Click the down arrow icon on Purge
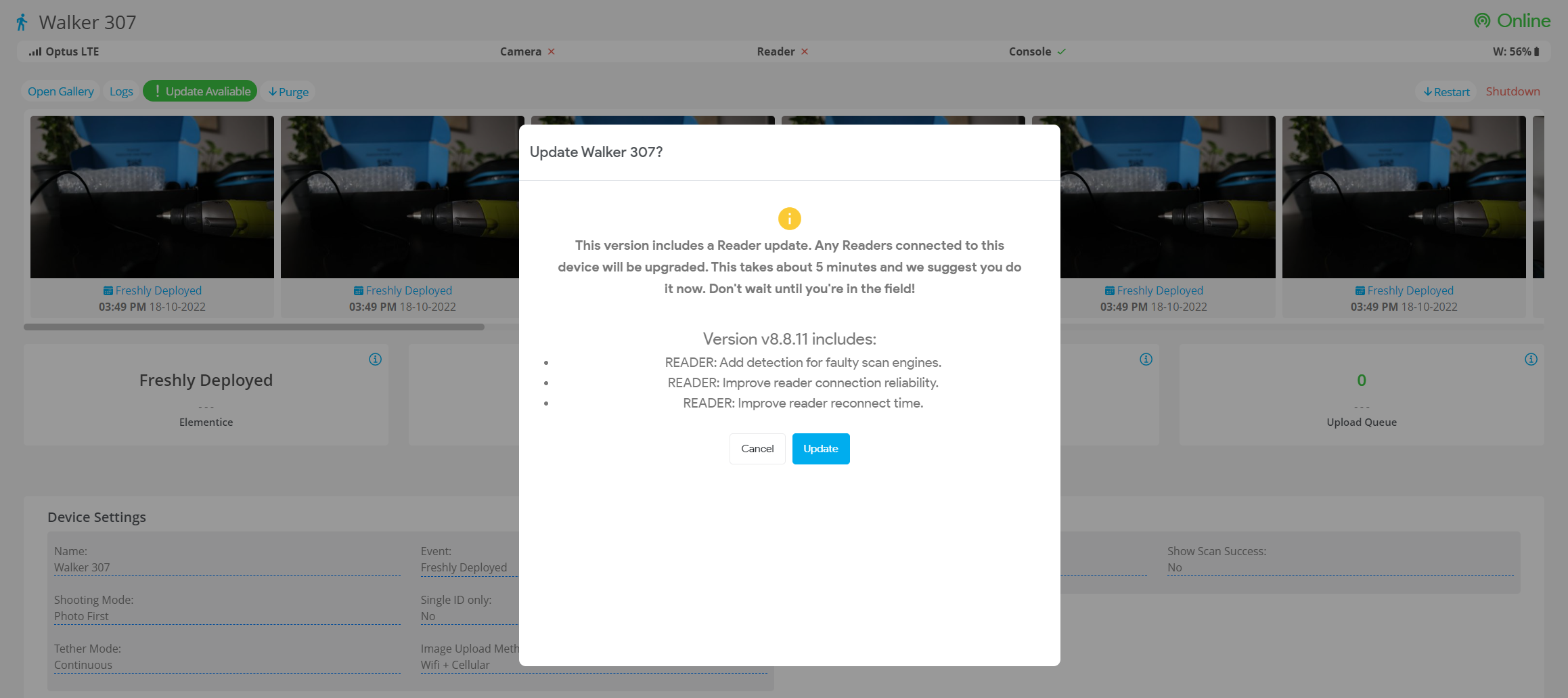Image resolution: width=1568 pixels, height=698 pixels. click(x=273, y=92)
